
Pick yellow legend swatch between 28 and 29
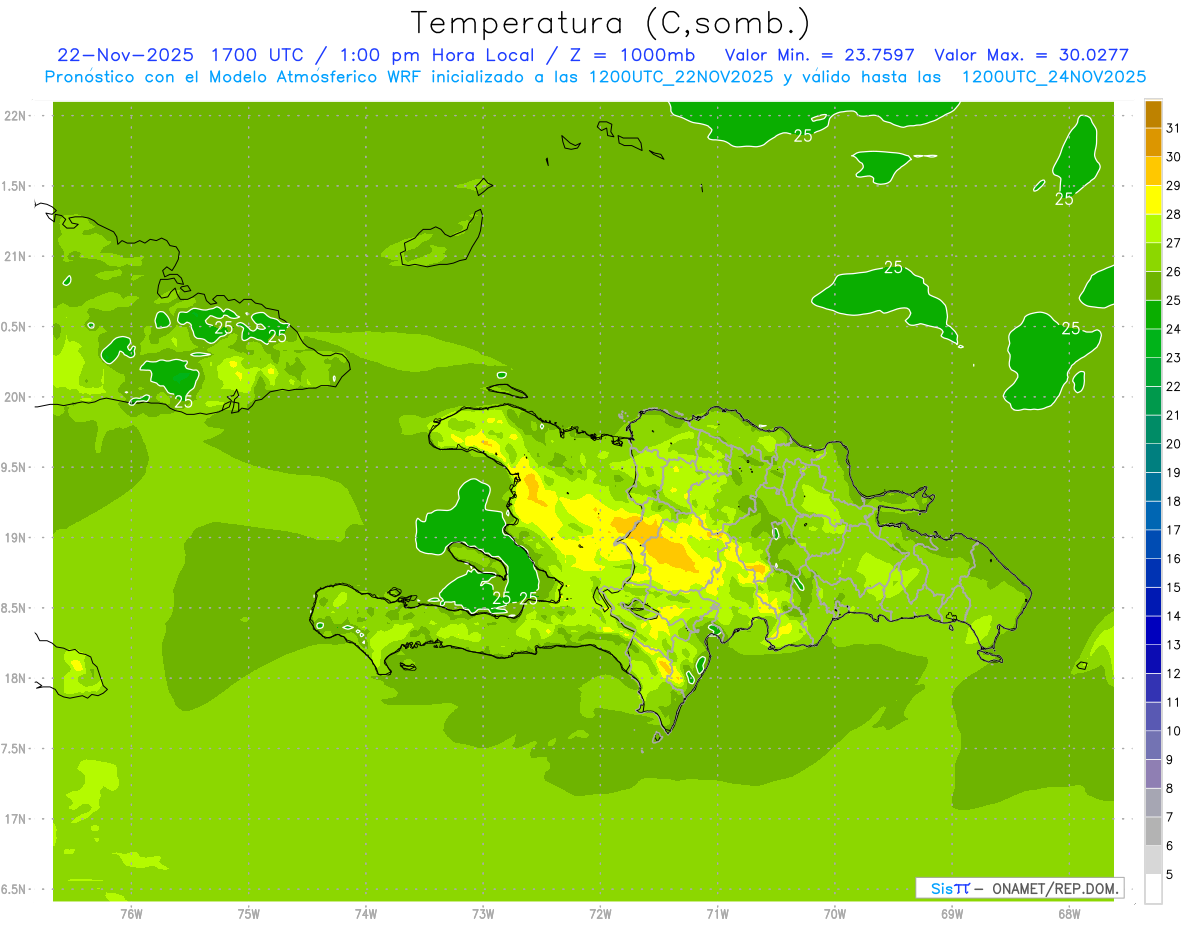click(1153, 200)
